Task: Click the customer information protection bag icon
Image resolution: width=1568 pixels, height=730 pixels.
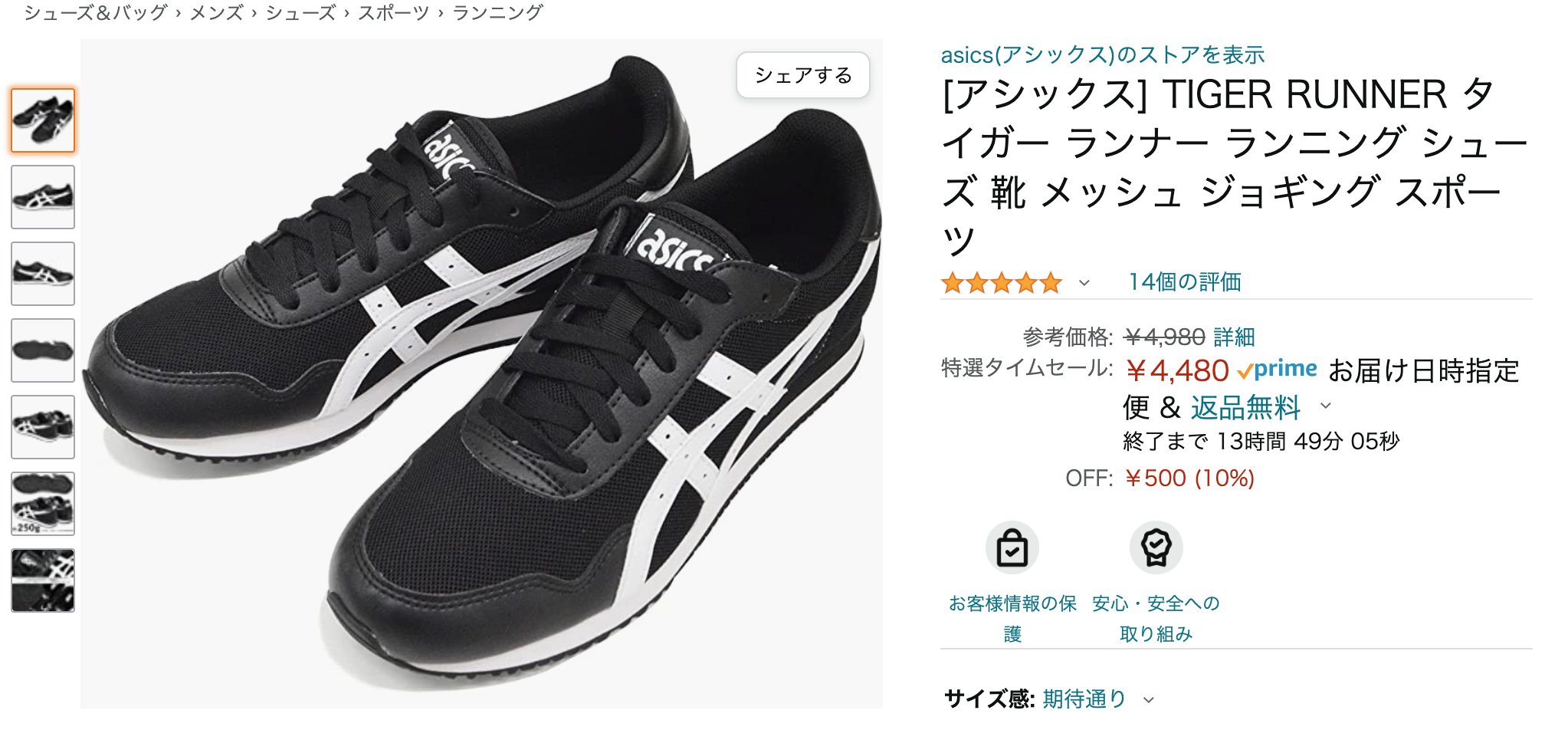Action: coord(1012,547)
